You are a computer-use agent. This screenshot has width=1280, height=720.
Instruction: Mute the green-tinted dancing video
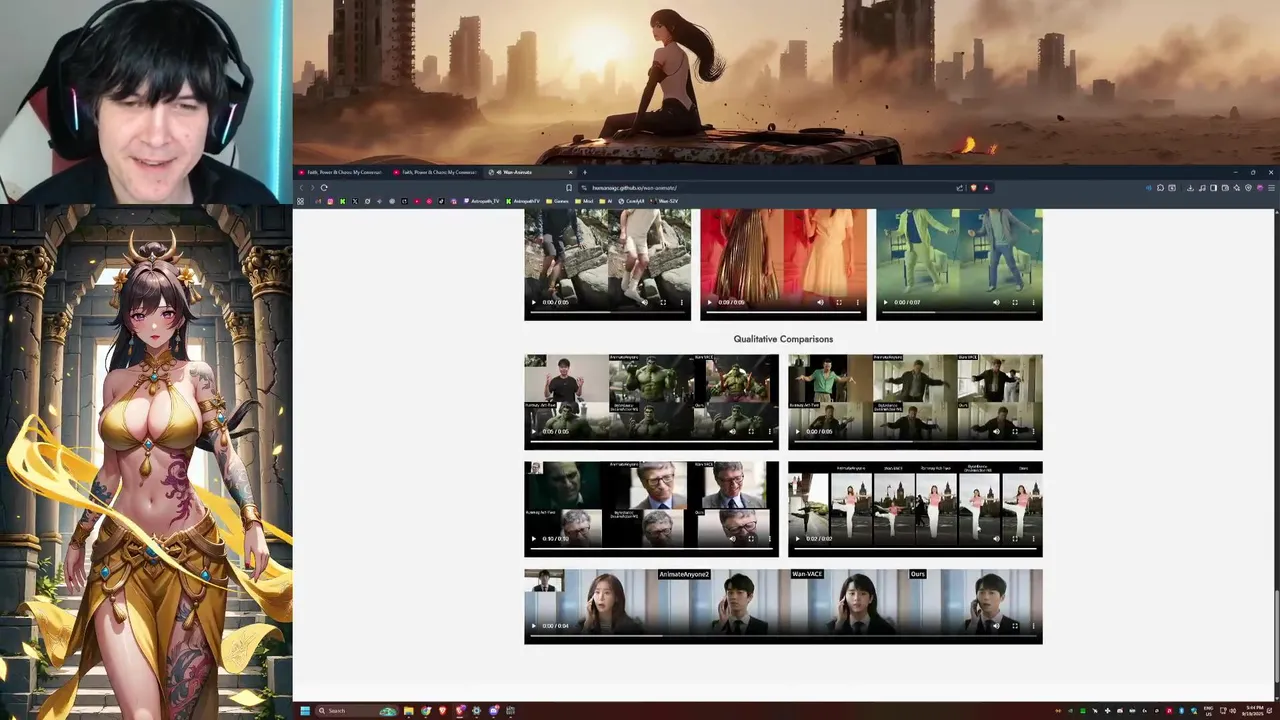point(996,302)
